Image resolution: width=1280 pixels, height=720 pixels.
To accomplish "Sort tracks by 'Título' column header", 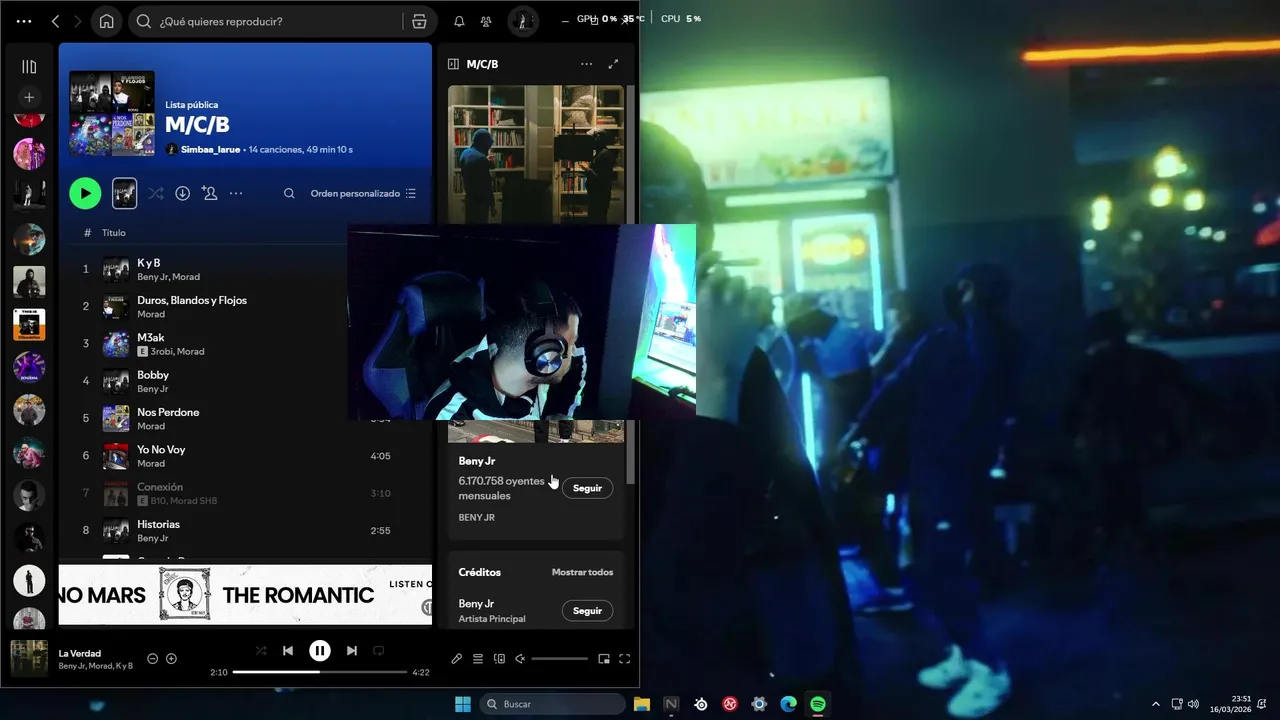I will pos(114,232).
